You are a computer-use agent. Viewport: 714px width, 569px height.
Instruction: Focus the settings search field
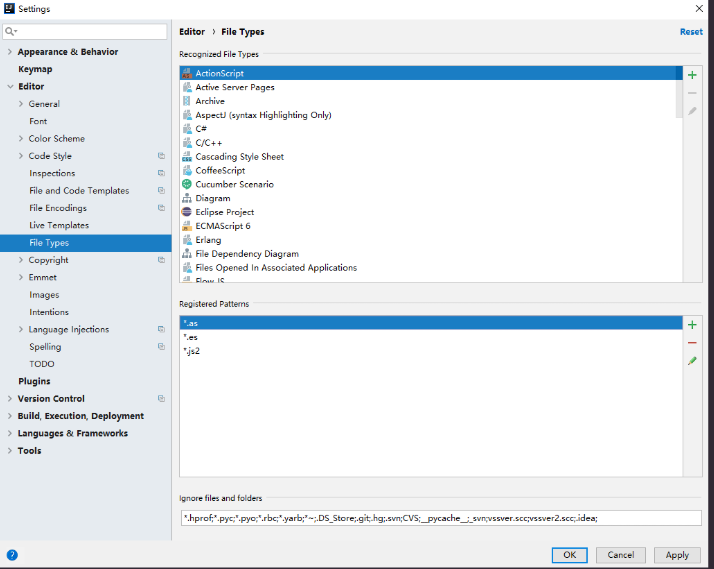85,31
